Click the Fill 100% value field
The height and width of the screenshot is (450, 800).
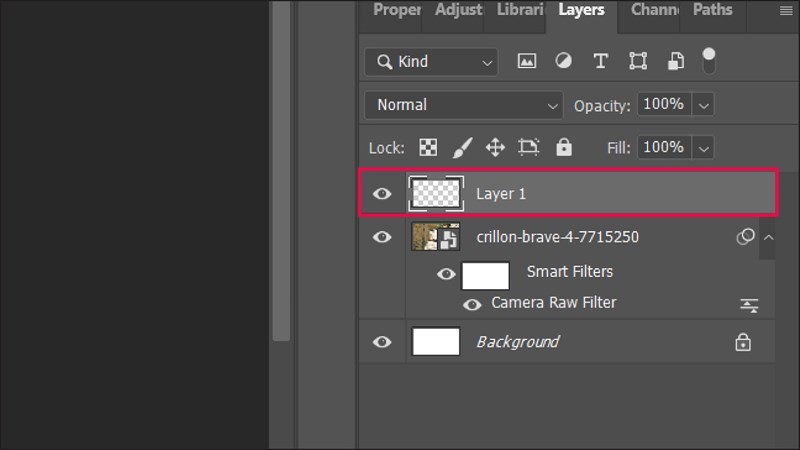(664, 148)
